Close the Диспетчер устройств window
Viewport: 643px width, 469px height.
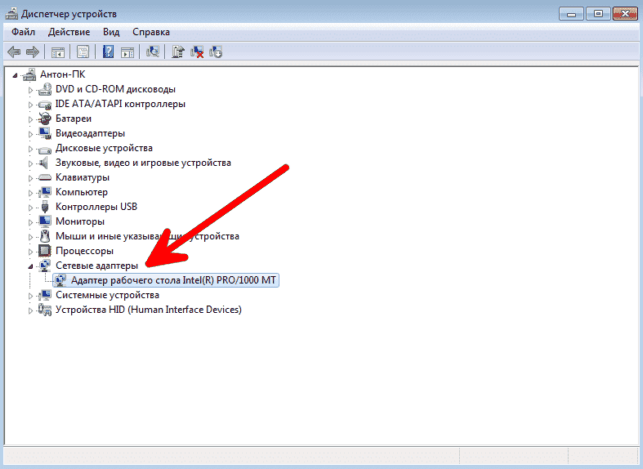click(625, 14)
